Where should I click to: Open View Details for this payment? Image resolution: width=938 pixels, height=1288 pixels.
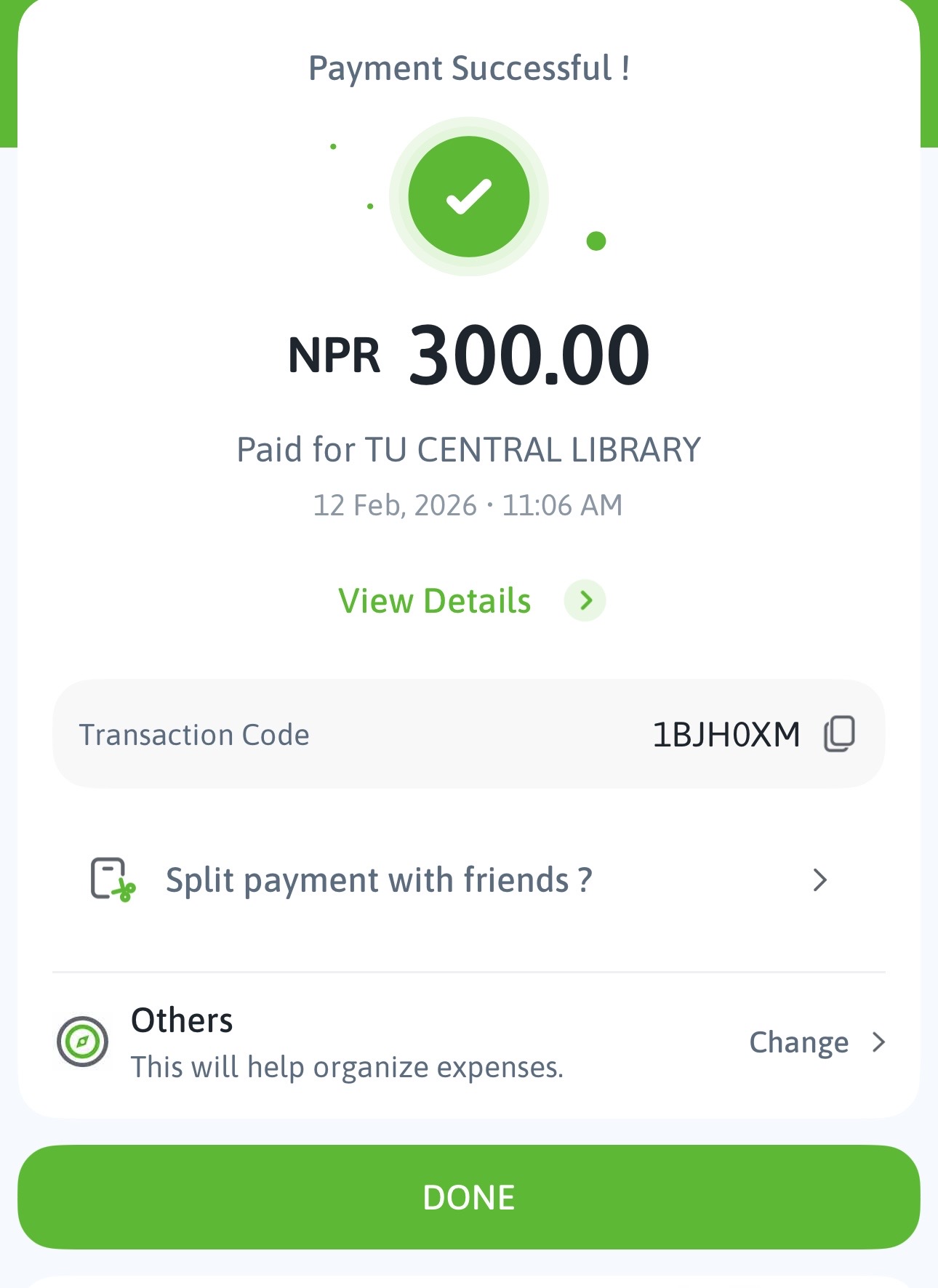435,601
